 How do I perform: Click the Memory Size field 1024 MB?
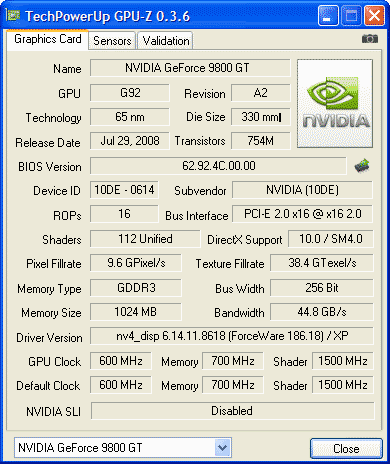click(136, 312)
